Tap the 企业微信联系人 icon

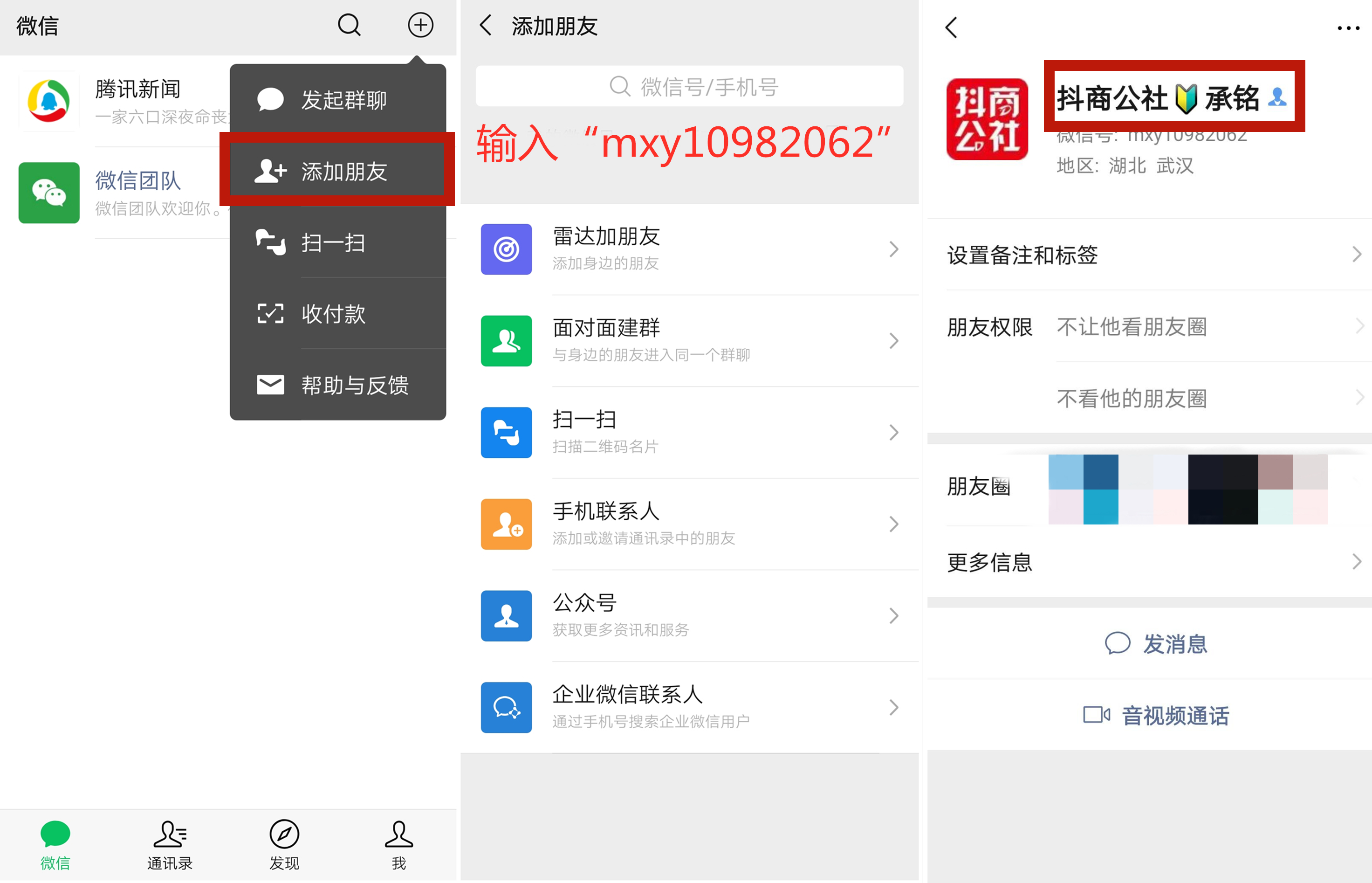(506, 708)
